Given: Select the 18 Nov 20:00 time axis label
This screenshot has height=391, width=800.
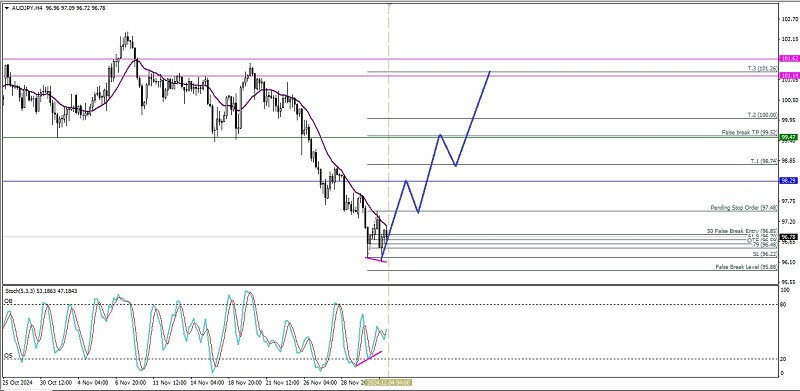Looking at the screenshot, I should tap(245, 382).
